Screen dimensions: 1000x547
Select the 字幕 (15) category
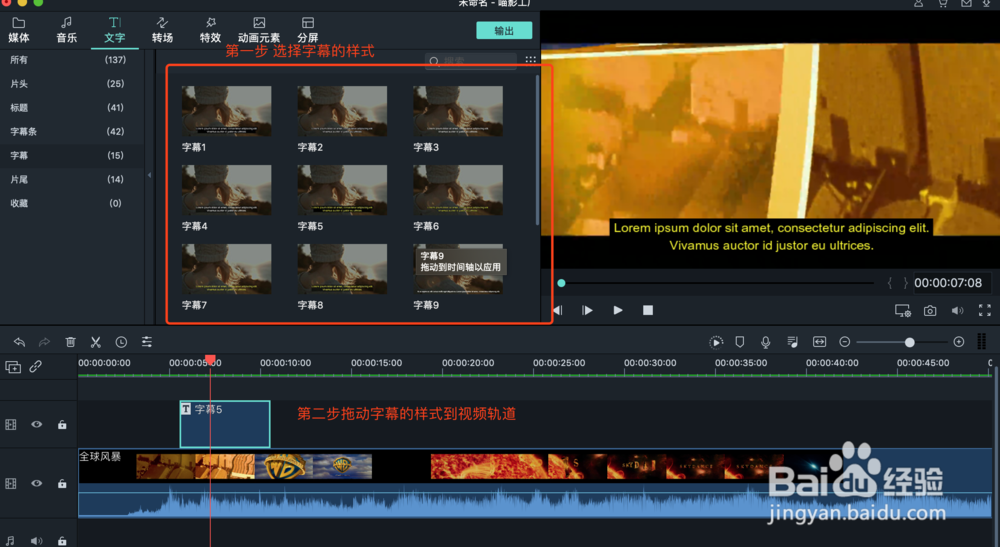[71, 155]
